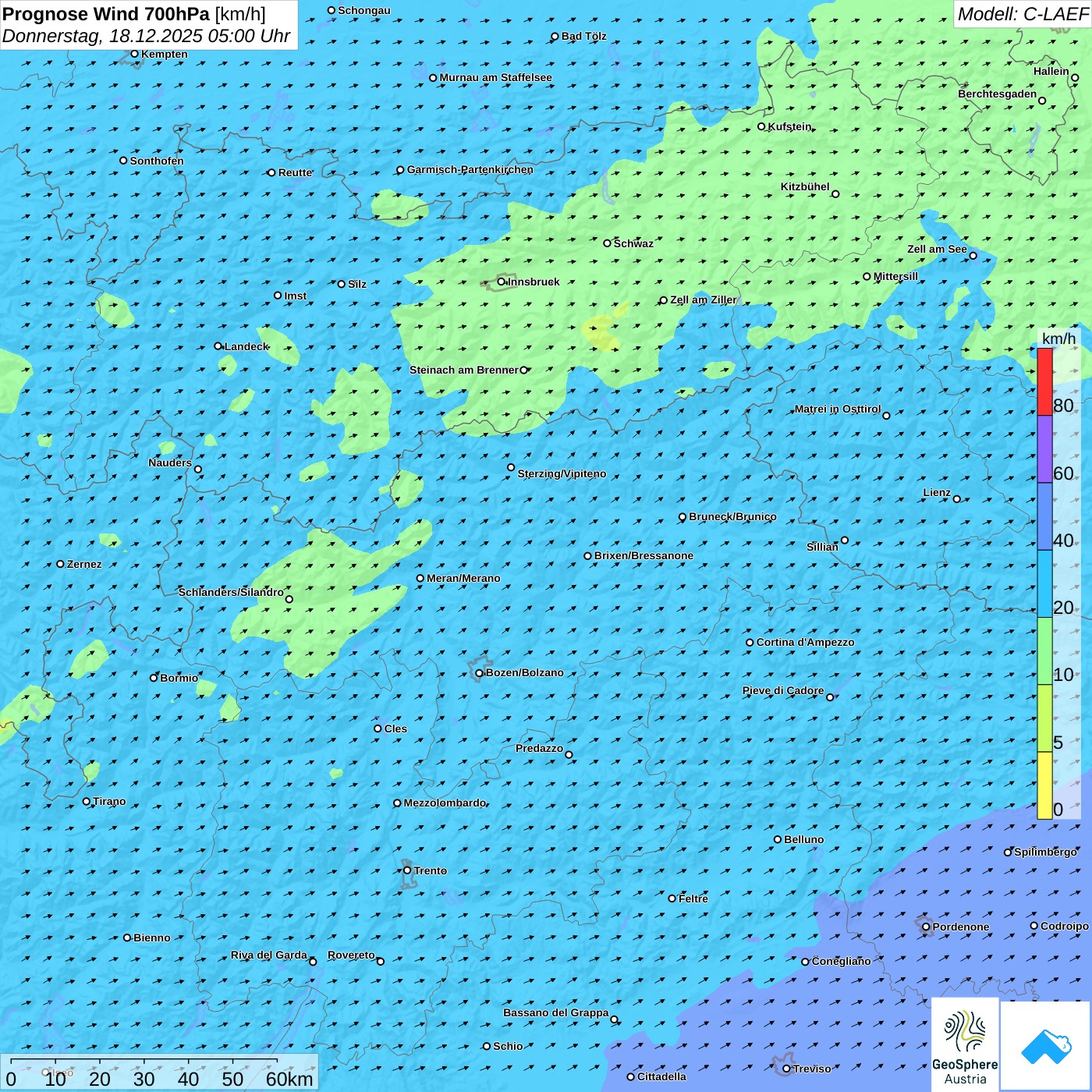
Task: Click the Reutte city marker
Action: point(272,172)
